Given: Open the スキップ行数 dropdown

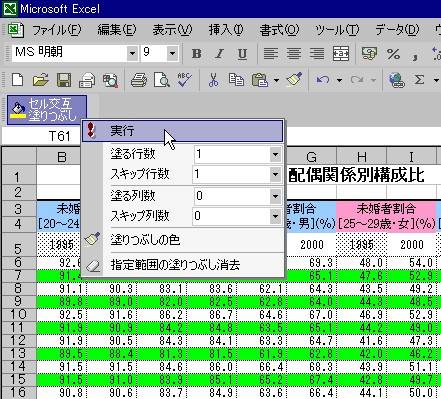Looking at the screenshot, I should [x=275, y=174].
